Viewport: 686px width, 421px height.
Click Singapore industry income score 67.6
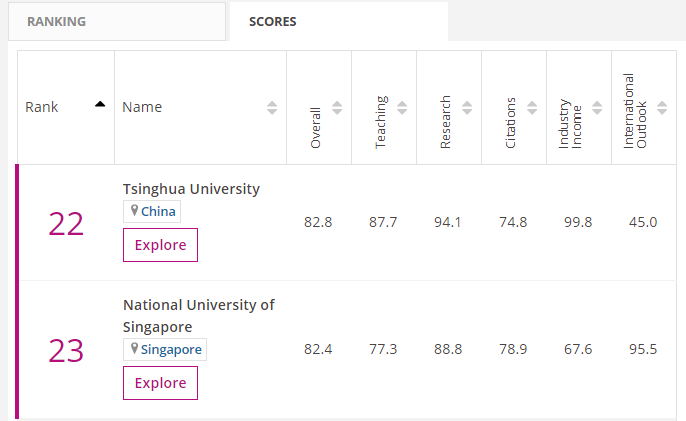point(578,349)
